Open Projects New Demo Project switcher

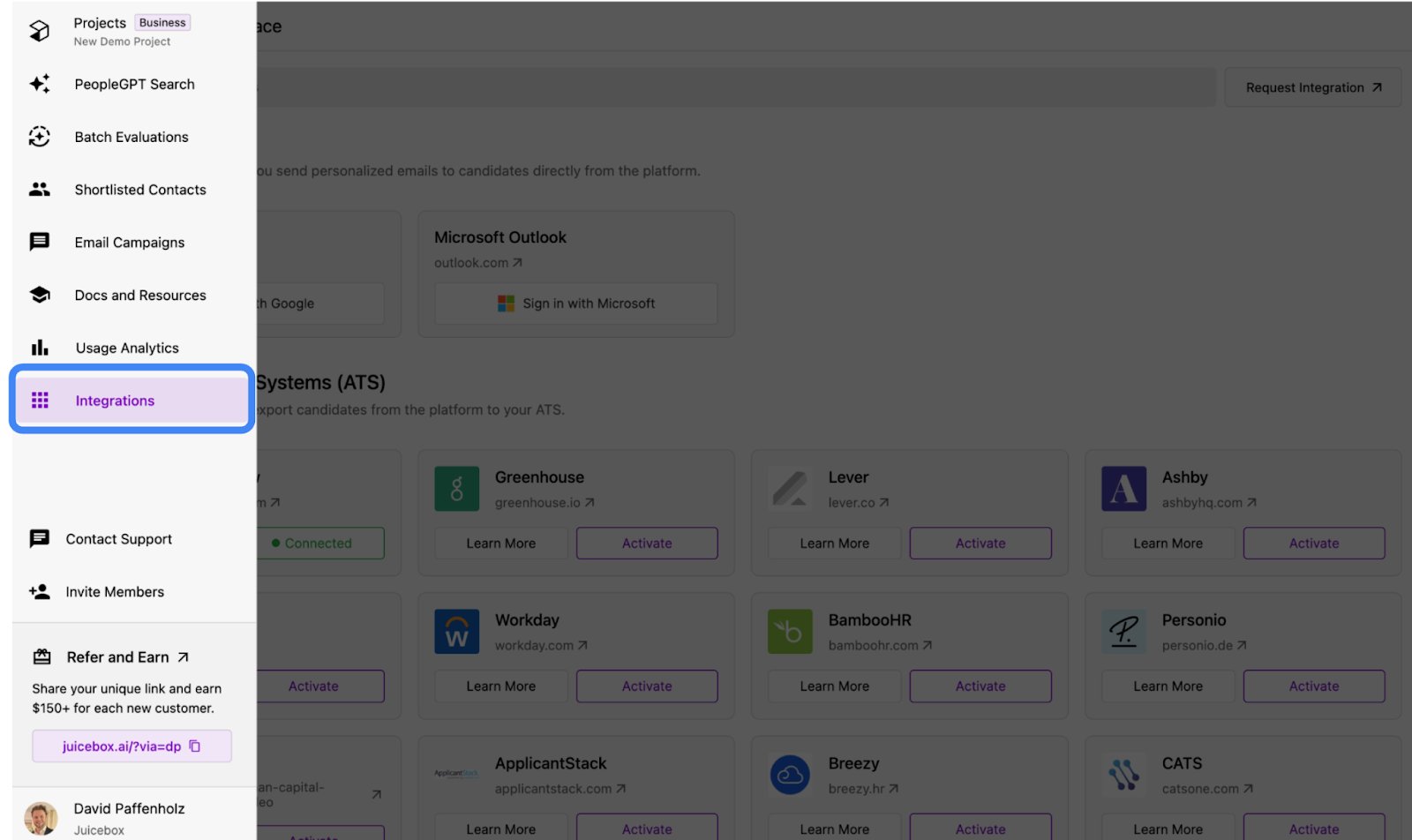[132, 31]
